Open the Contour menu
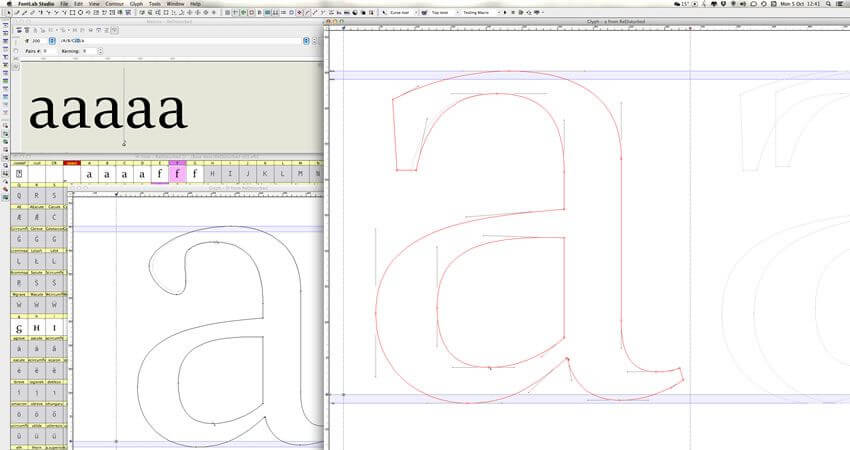This screenshot has width=850, height=450. click(113, 4)
